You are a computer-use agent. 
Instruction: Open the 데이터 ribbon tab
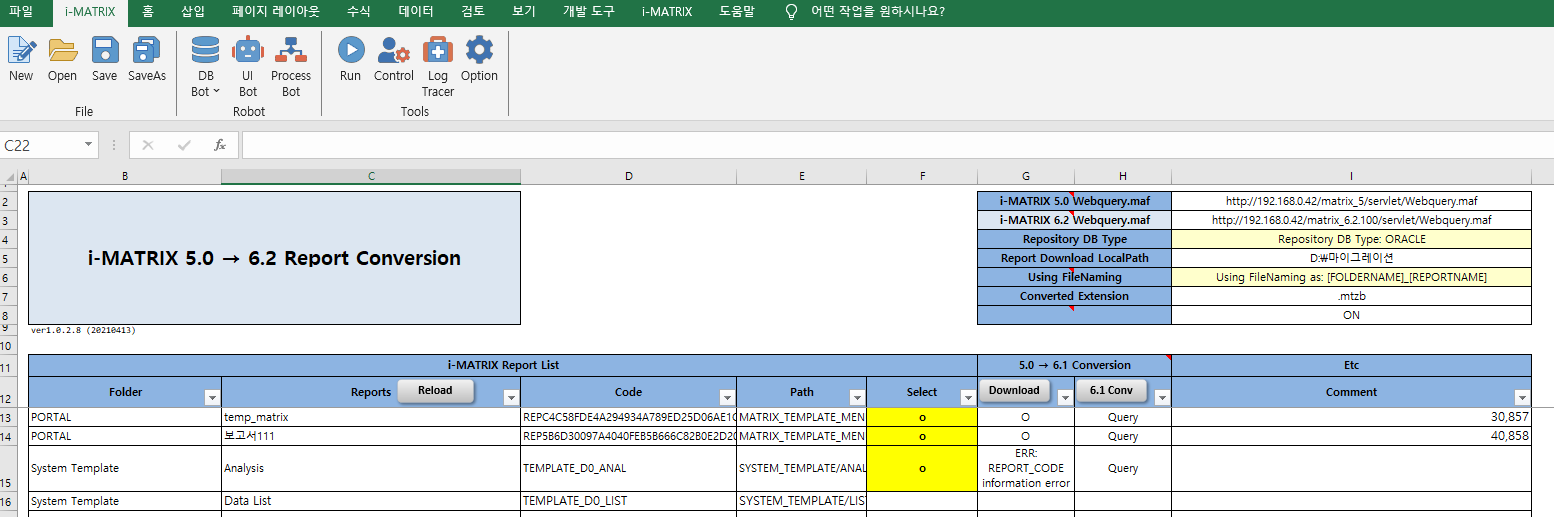(416, 12)
